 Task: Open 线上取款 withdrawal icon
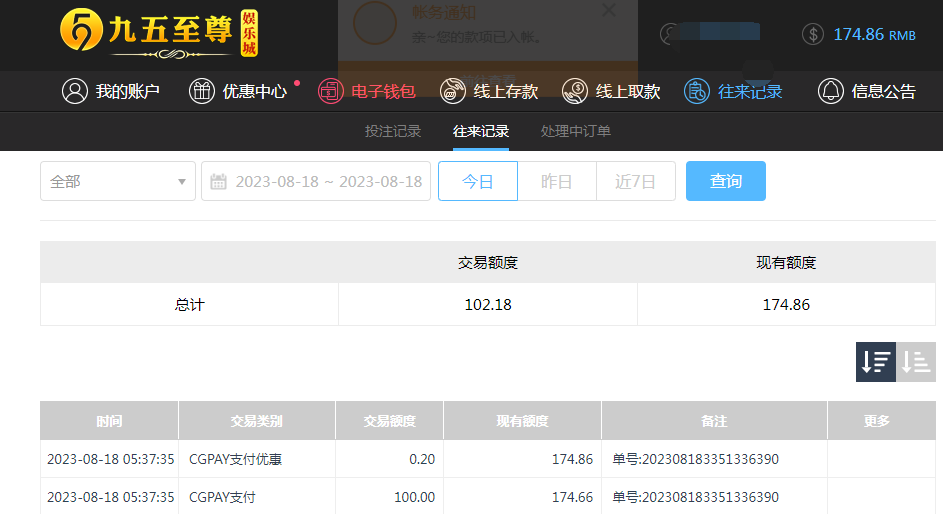pyautogui.click(x=575, y=91)
